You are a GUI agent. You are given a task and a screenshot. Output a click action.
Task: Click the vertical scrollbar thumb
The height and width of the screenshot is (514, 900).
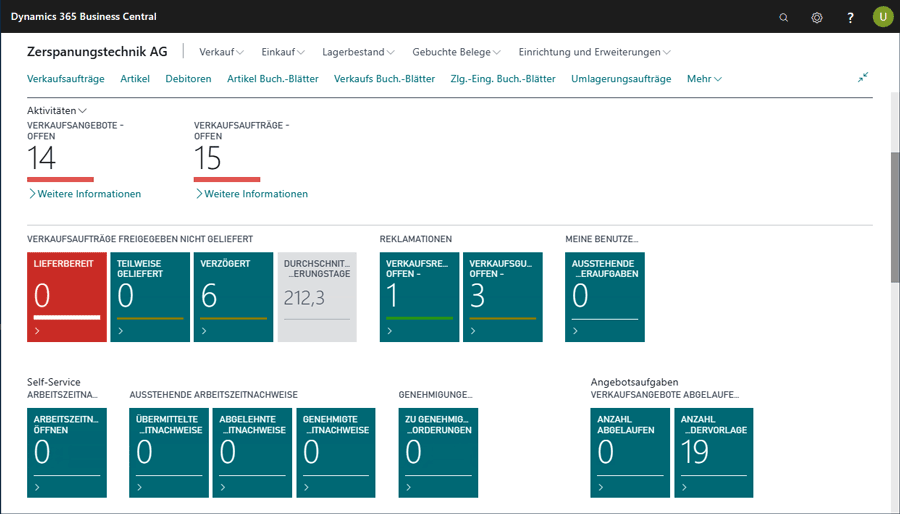895,217
